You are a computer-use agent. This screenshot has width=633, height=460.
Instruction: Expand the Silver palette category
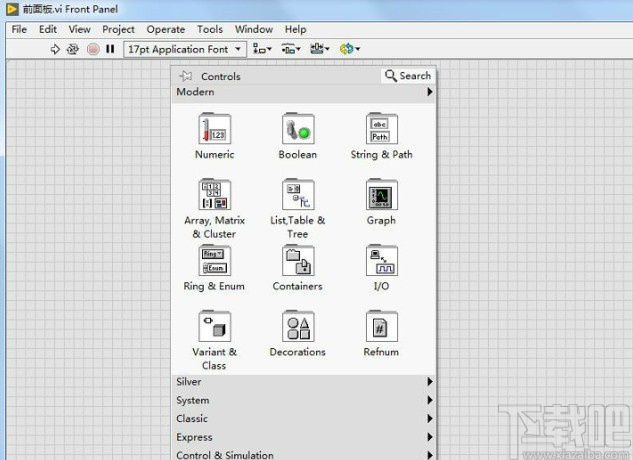coord(304,382)
